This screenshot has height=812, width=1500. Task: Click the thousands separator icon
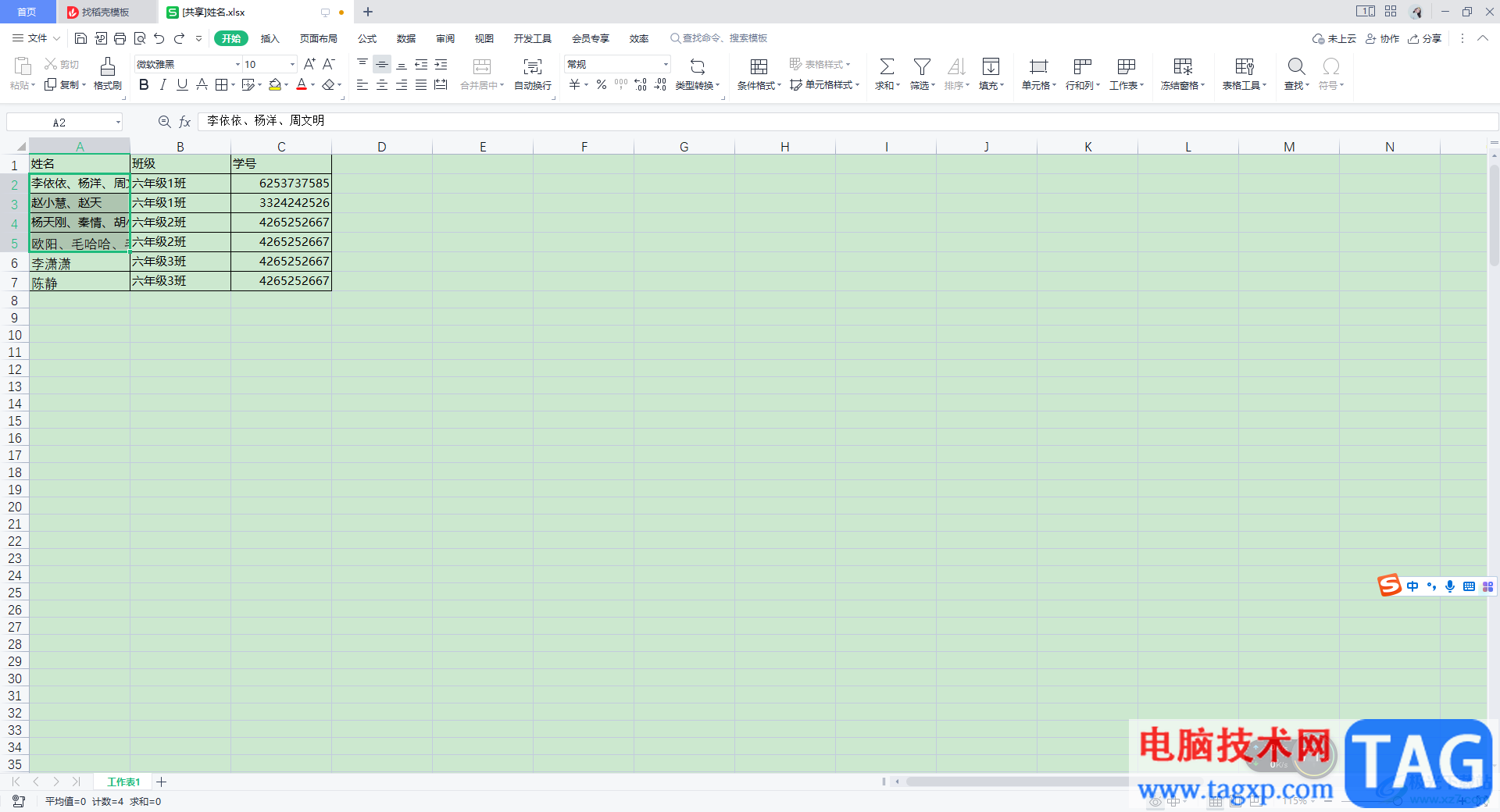point(621,84)
